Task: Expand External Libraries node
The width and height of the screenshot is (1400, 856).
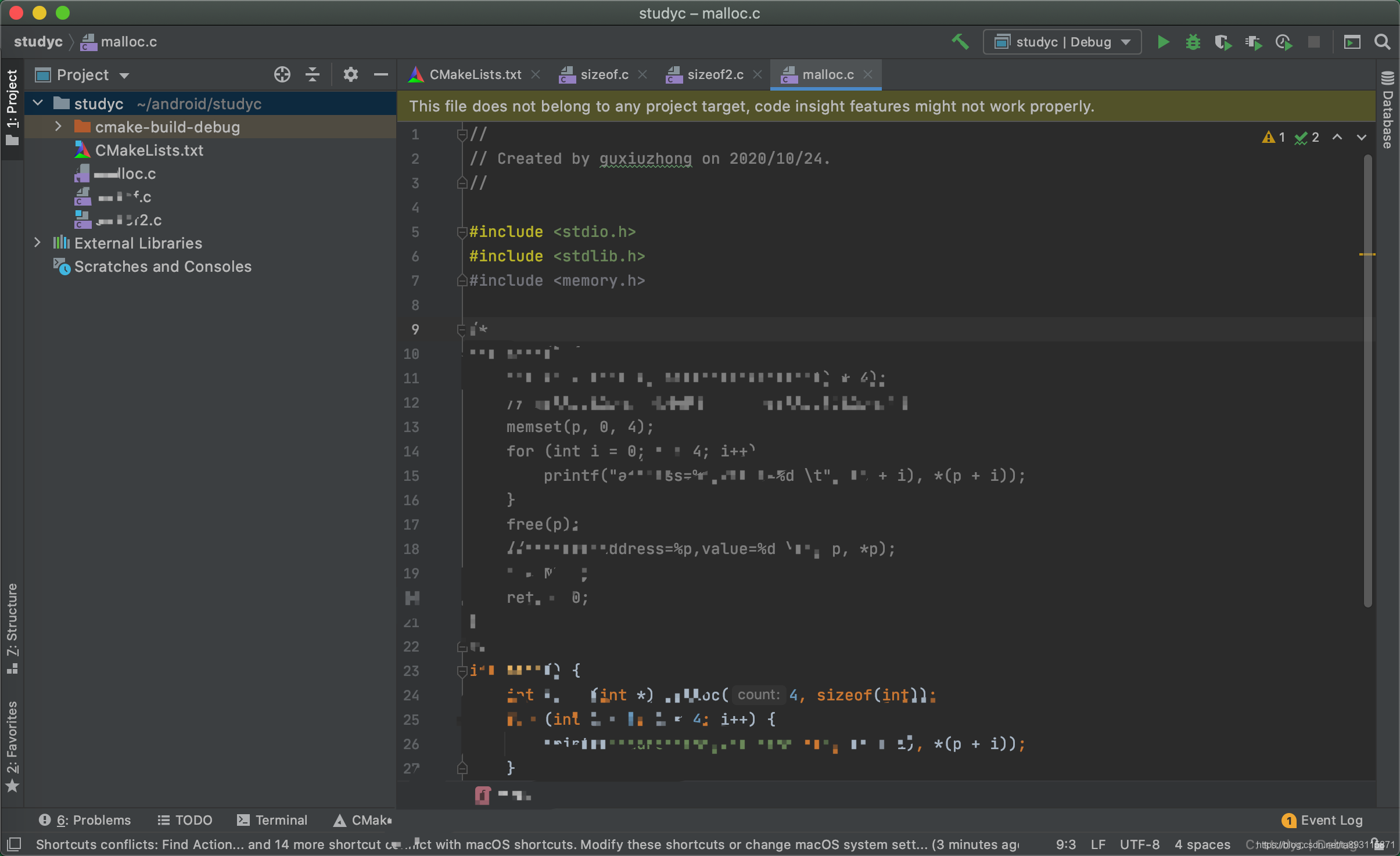Action: coord(38,243)
